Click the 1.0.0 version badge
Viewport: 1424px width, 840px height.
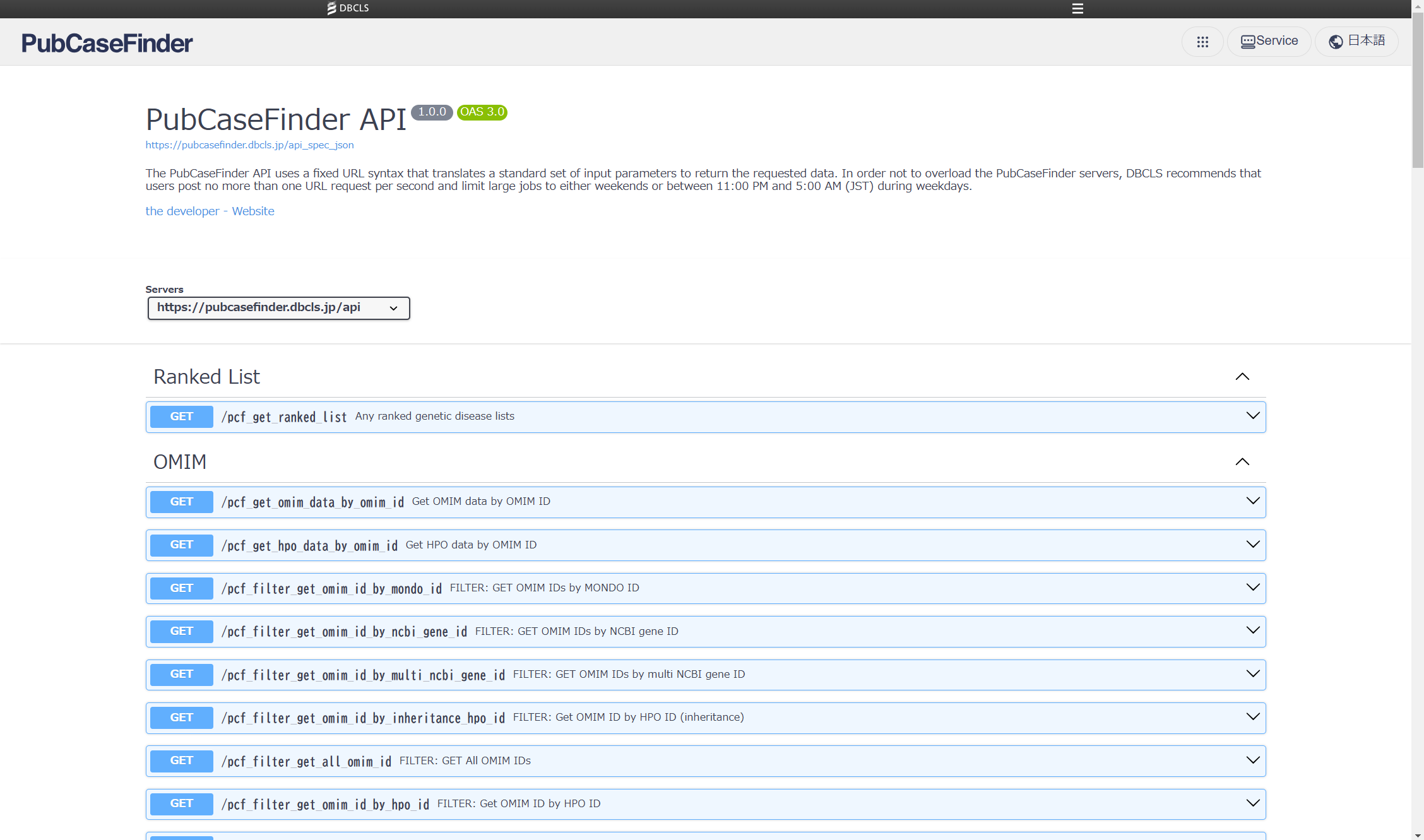432,112
